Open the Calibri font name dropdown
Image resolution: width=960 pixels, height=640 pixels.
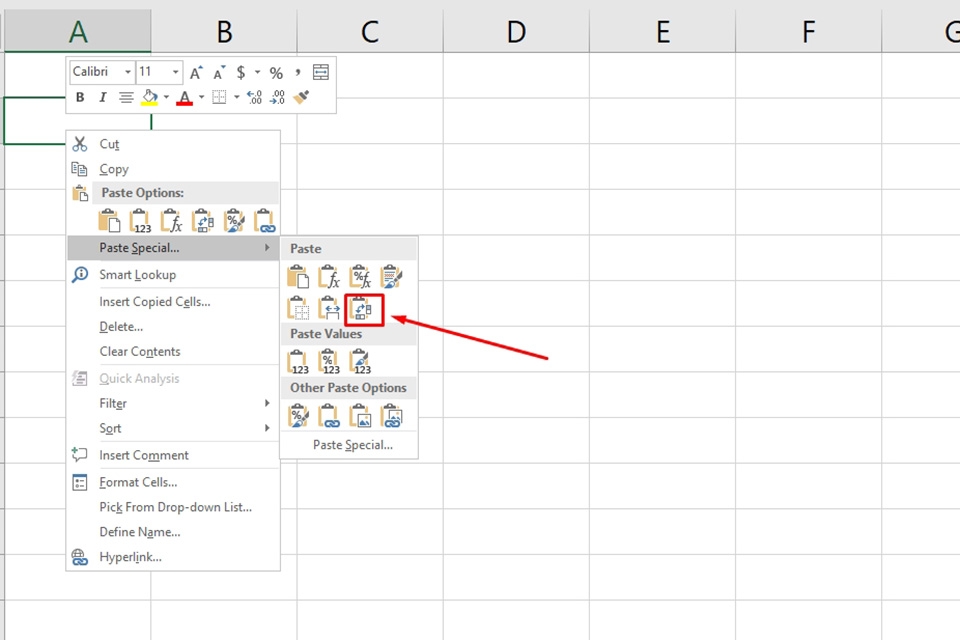(x=128, y=72)
